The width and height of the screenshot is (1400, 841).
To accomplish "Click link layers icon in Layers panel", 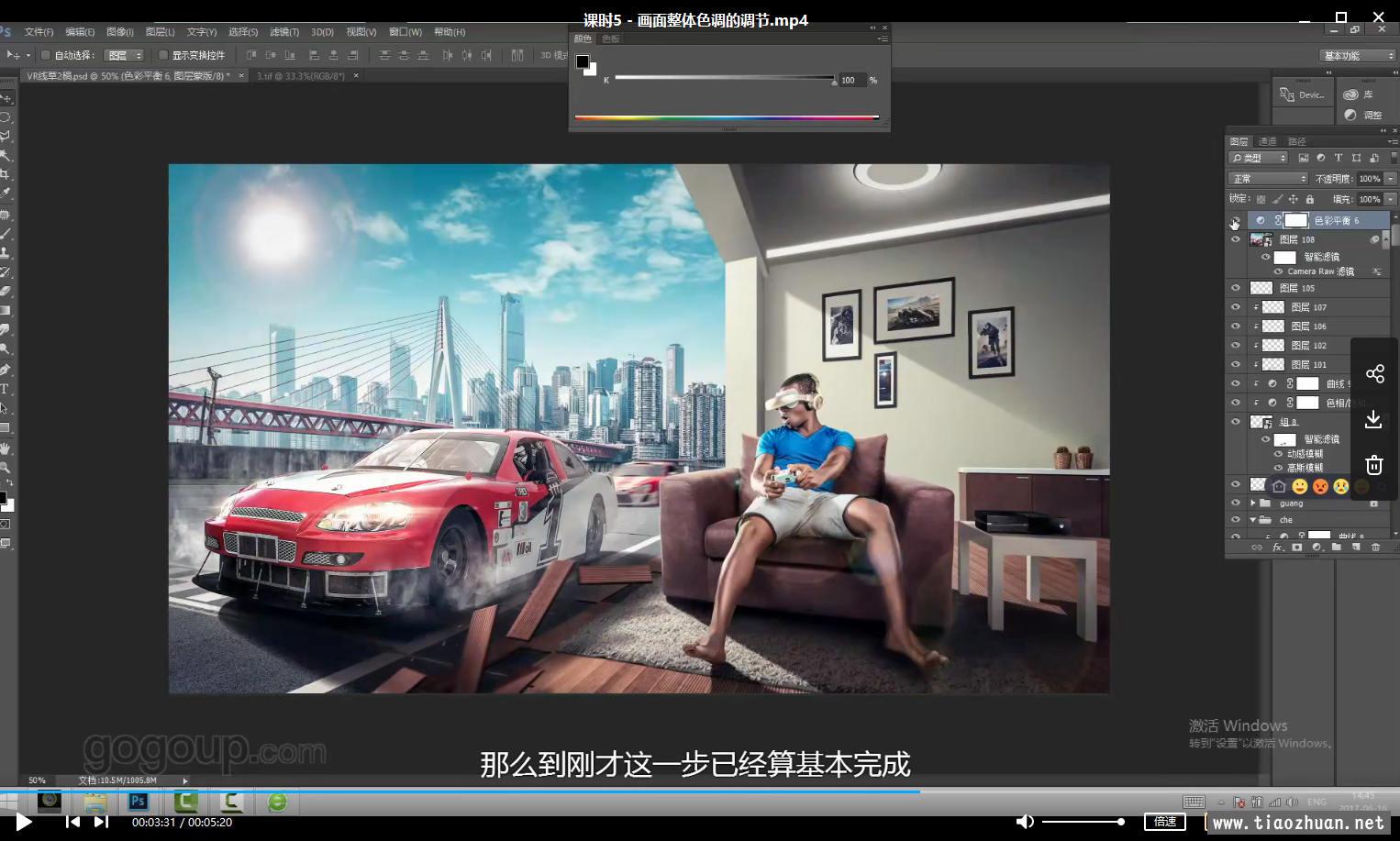I will pyautogui.click(x=1257, y=548).
